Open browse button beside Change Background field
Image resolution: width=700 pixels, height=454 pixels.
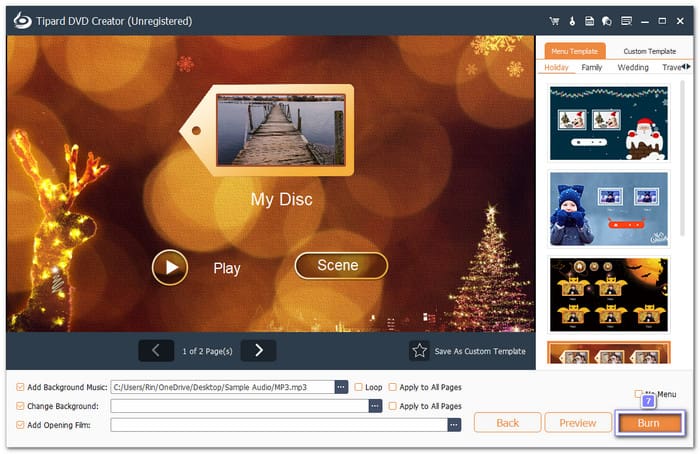(375, 406)
